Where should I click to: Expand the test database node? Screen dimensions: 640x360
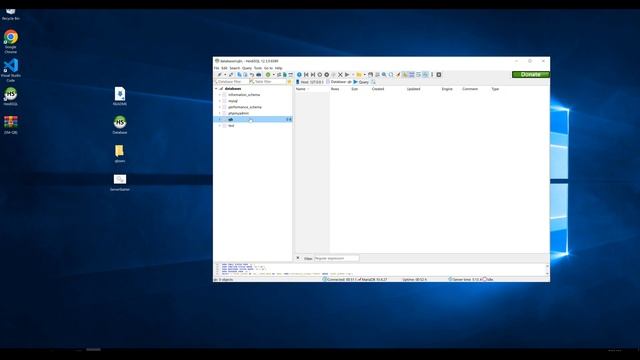click(x=220, y=126)
